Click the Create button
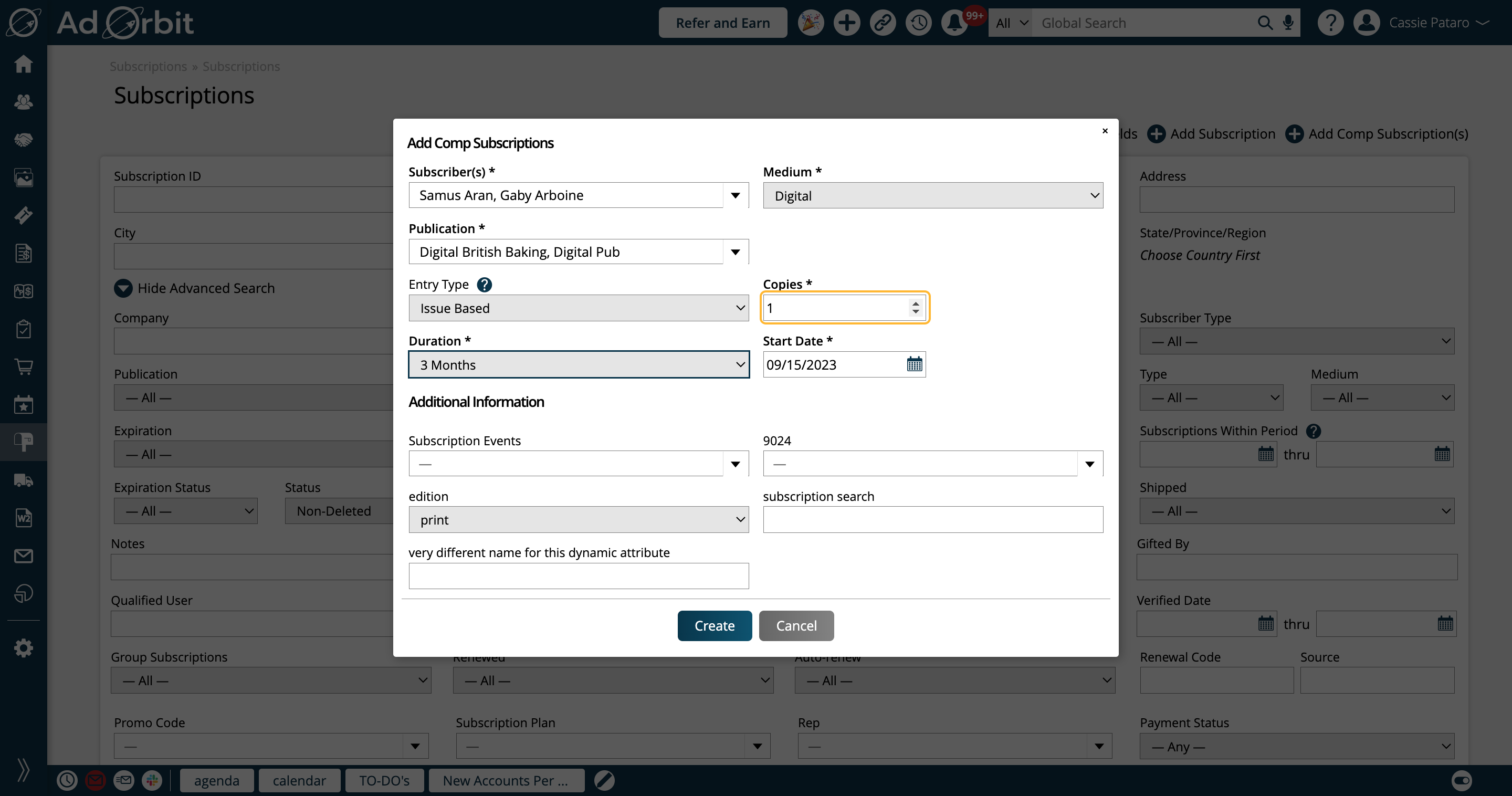The height and width of the screenshot is (796, 1512). pos(715,626)
